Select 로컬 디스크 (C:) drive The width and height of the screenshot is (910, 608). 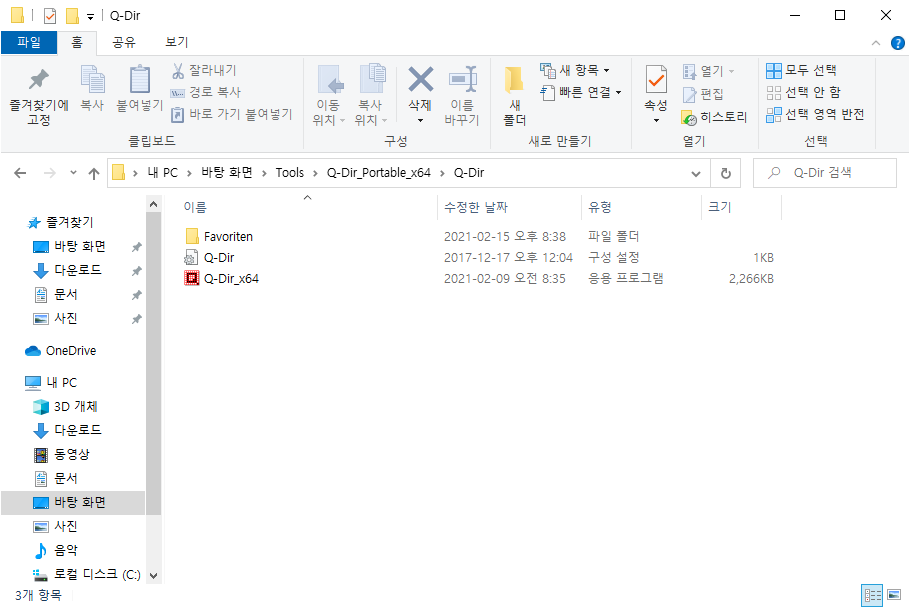97,574
